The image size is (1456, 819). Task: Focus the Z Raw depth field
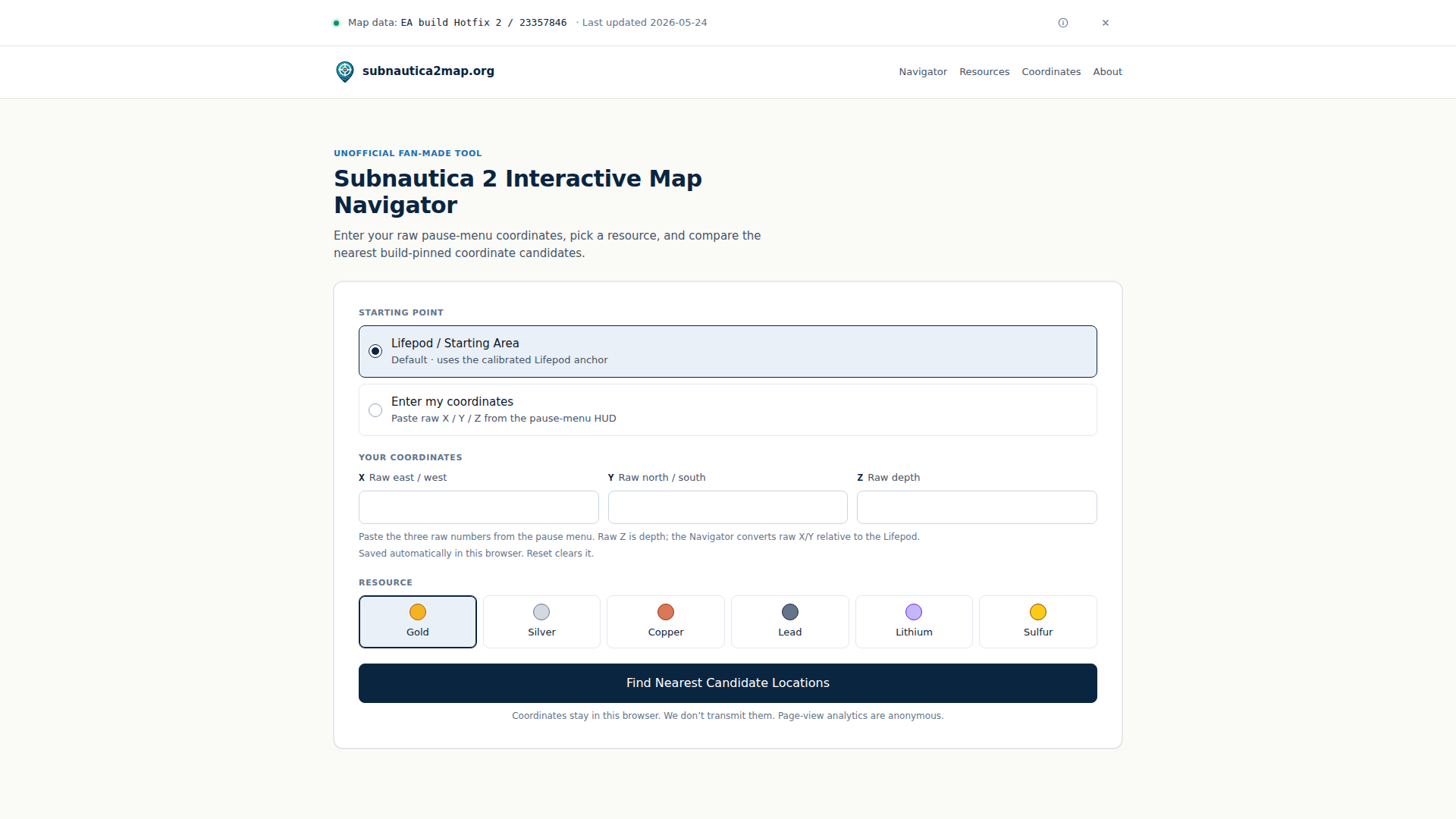[x=977, y=507]
